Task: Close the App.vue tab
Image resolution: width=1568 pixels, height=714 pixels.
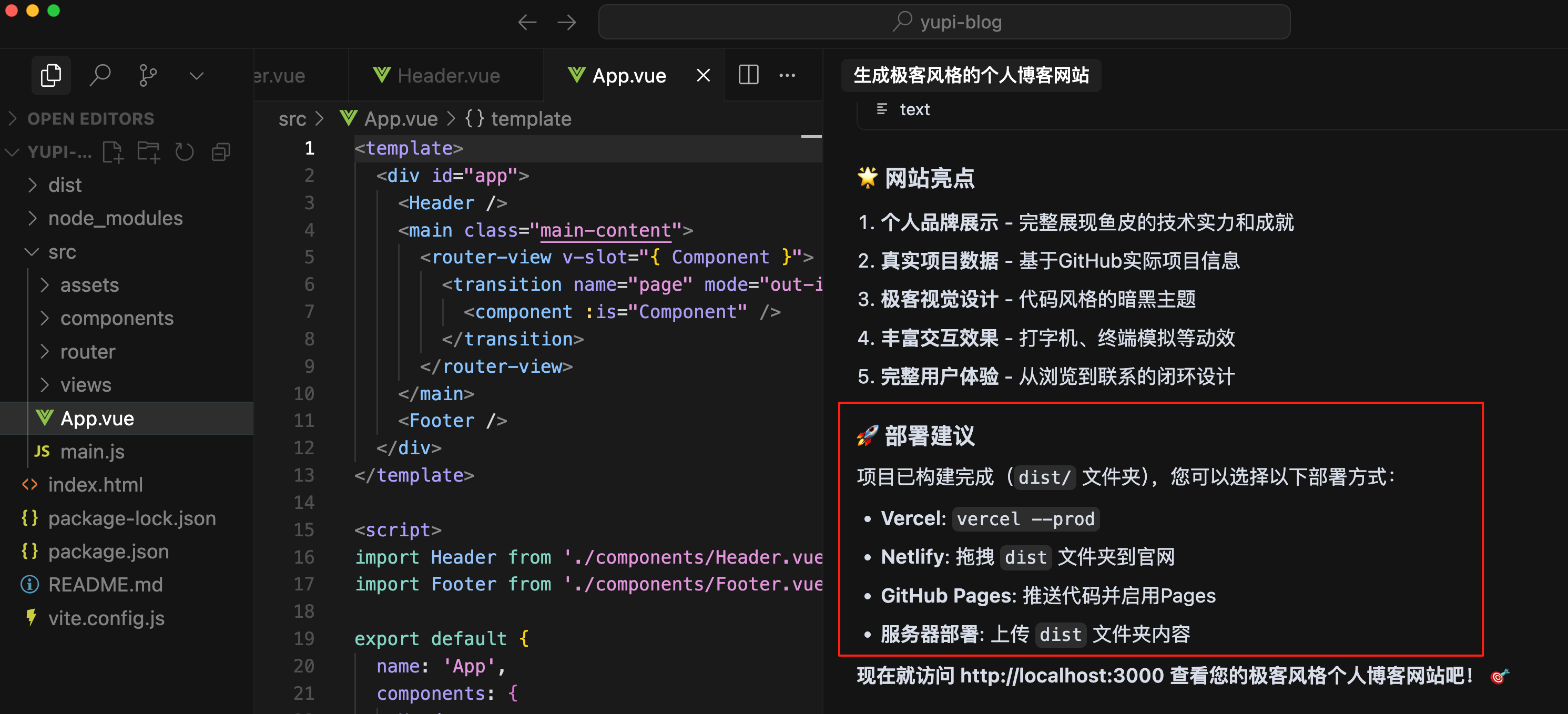Action: [703, 76]
